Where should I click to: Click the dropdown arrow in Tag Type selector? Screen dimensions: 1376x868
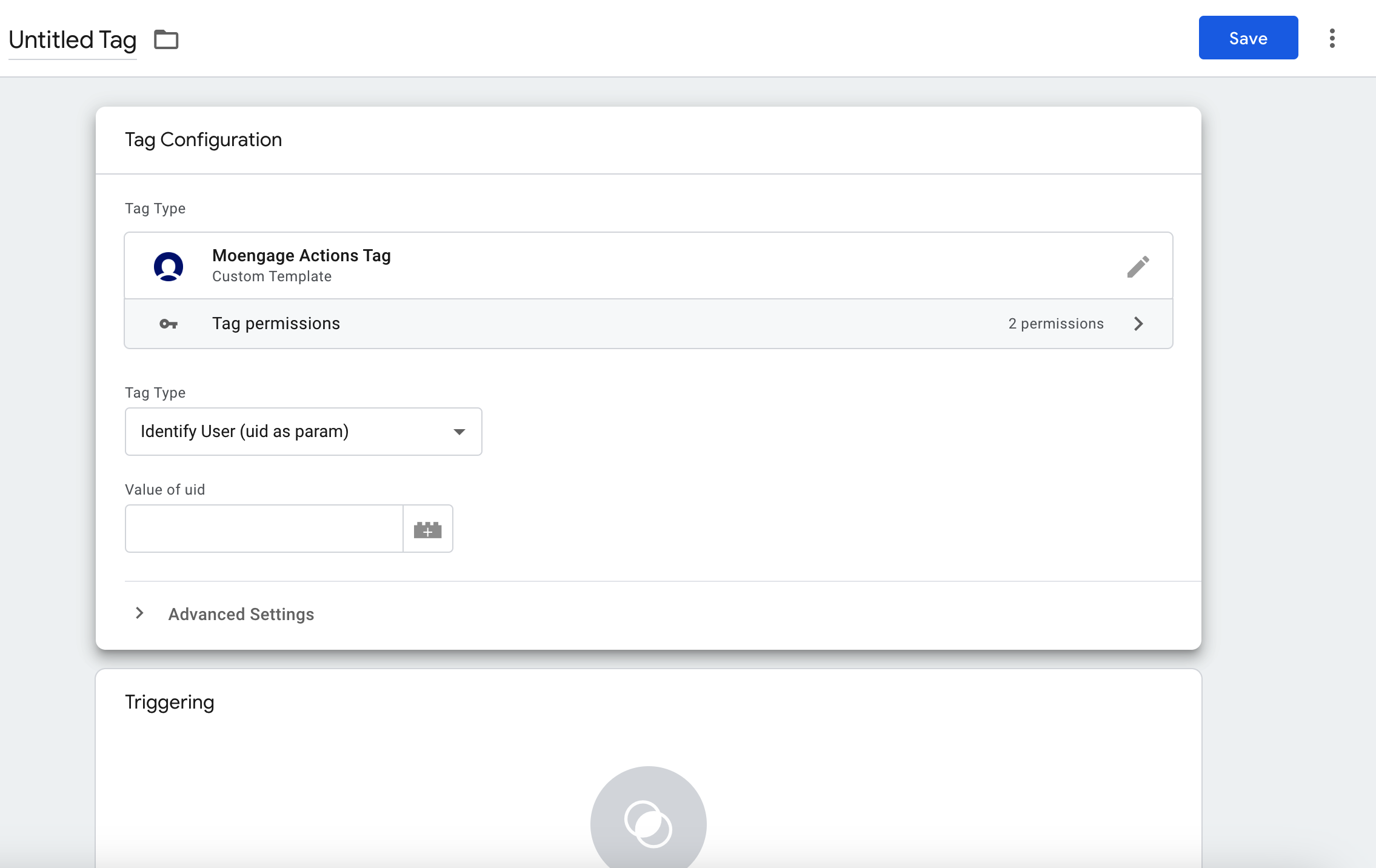pyautogui.click(x=459, y=432)
